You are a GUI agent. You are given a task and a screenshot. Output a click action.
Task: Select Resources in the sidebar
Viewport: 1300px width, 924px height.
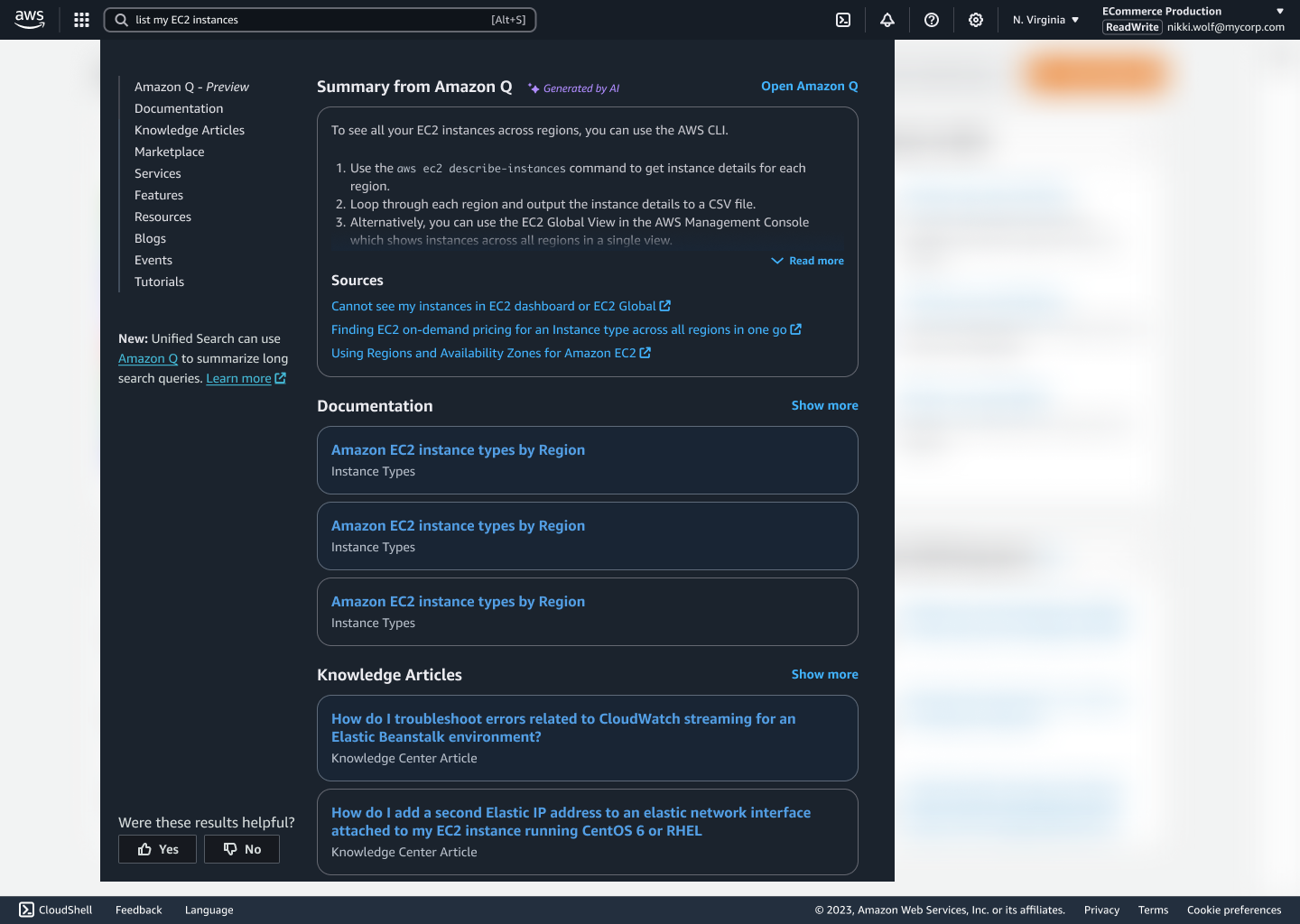click(x=163, y=217)
